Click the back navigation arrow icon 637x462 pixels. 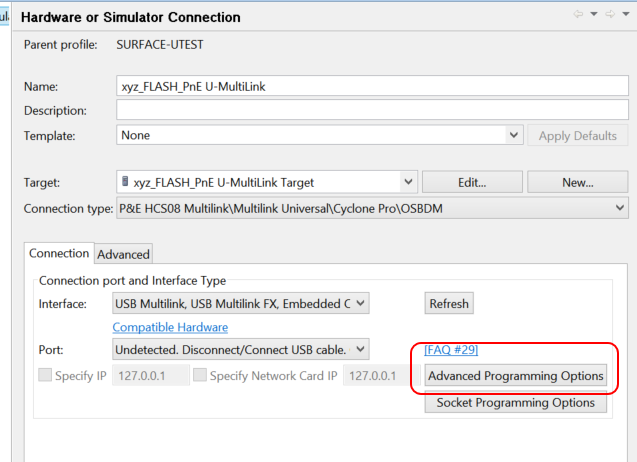(x=577, y=14)
